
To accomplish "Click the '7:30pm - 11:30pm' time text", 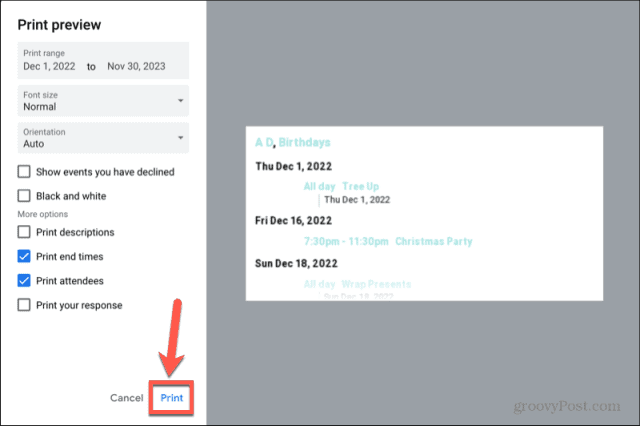I will point(346,242).
